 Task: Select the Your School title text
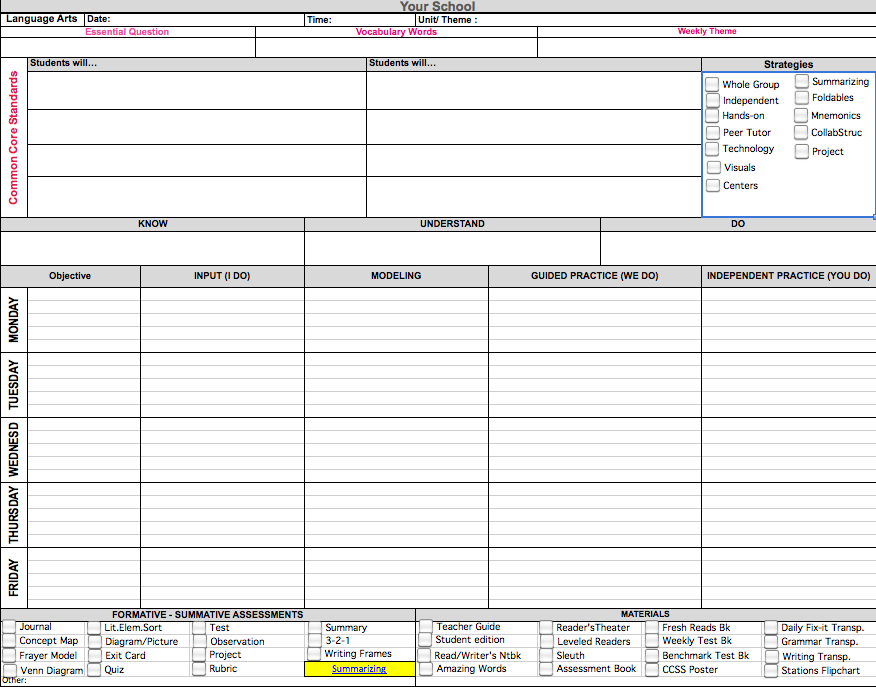[x=437, y=6]
